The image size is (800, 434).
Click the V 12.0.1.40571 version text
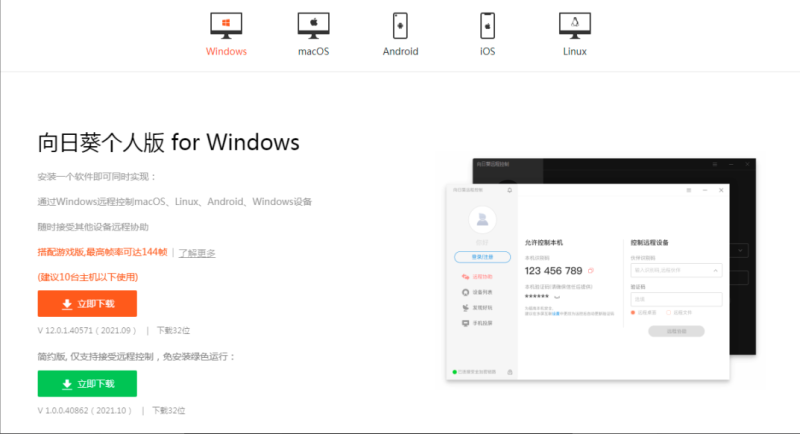(x=87, y=330)
